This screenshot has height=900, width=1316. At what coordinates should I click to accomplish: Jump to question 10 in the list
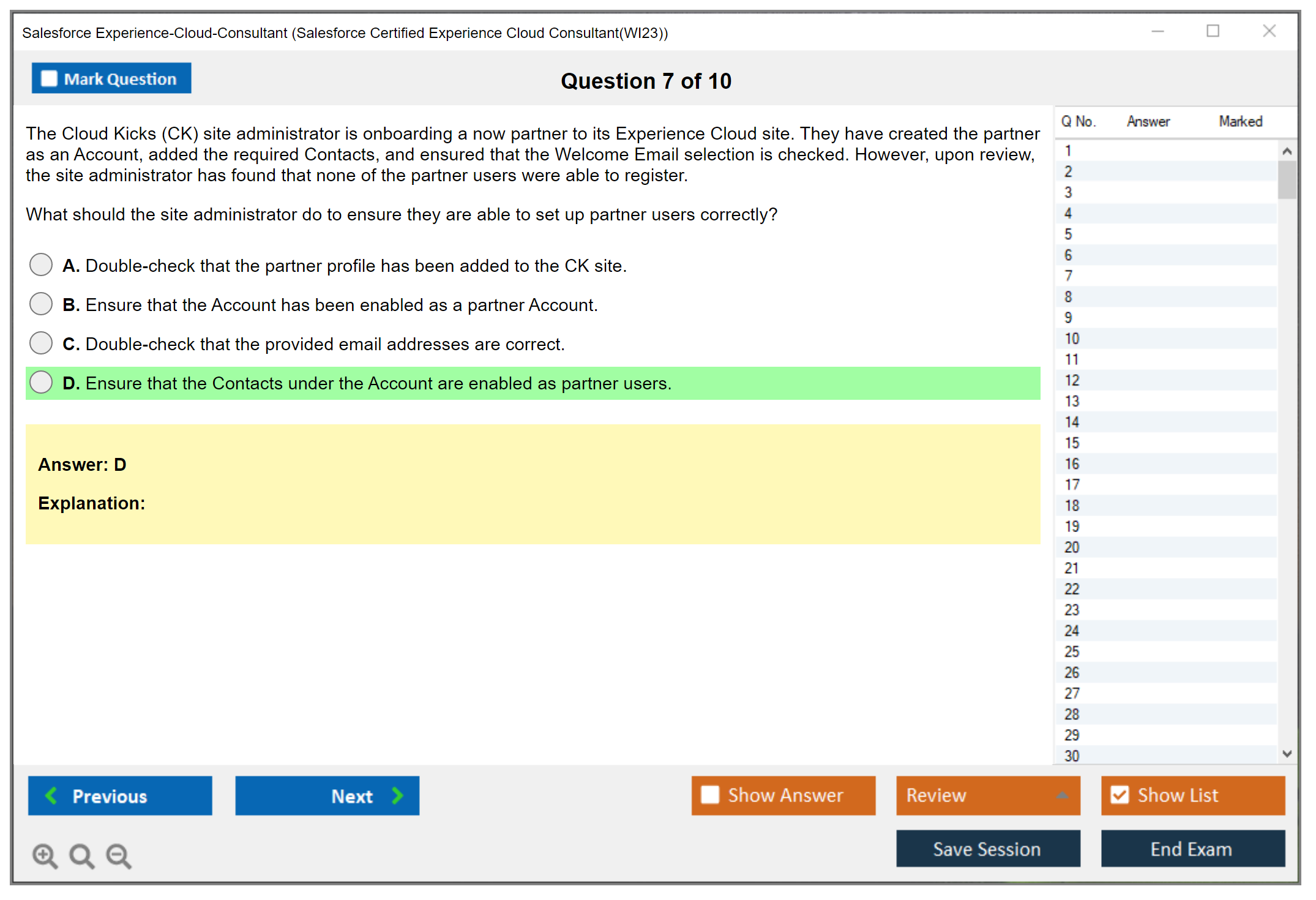(x=1072, y=339)
